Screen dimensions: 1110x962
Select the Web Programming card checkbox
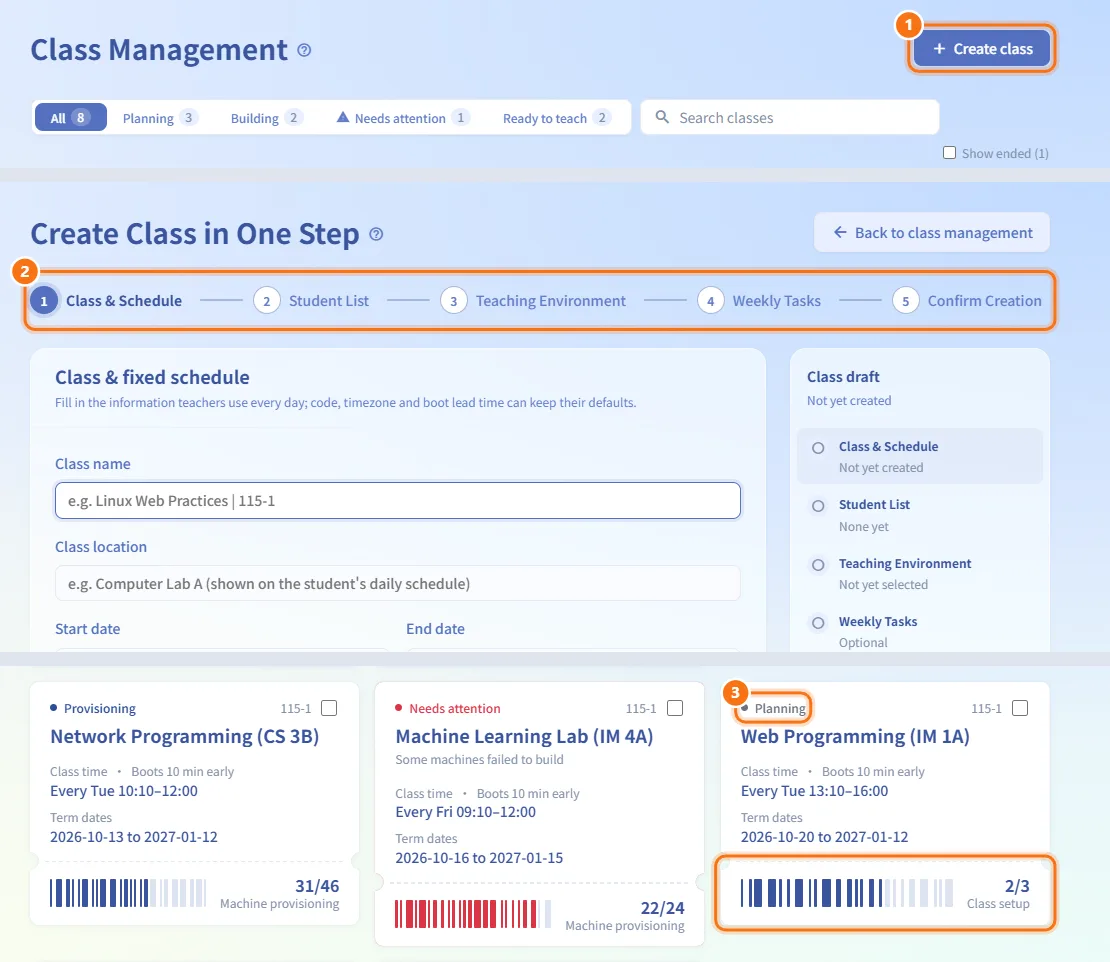1020,708
